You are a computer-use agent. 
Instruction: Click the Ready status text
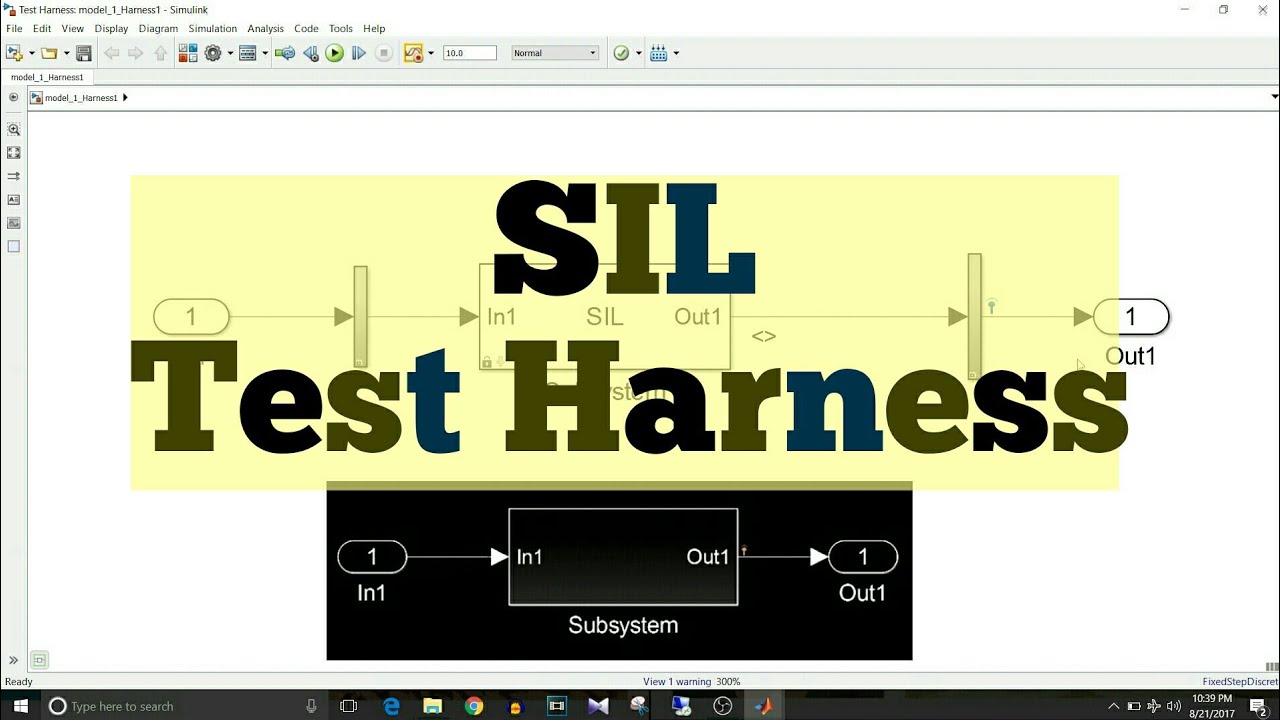(x=19, y=682)
